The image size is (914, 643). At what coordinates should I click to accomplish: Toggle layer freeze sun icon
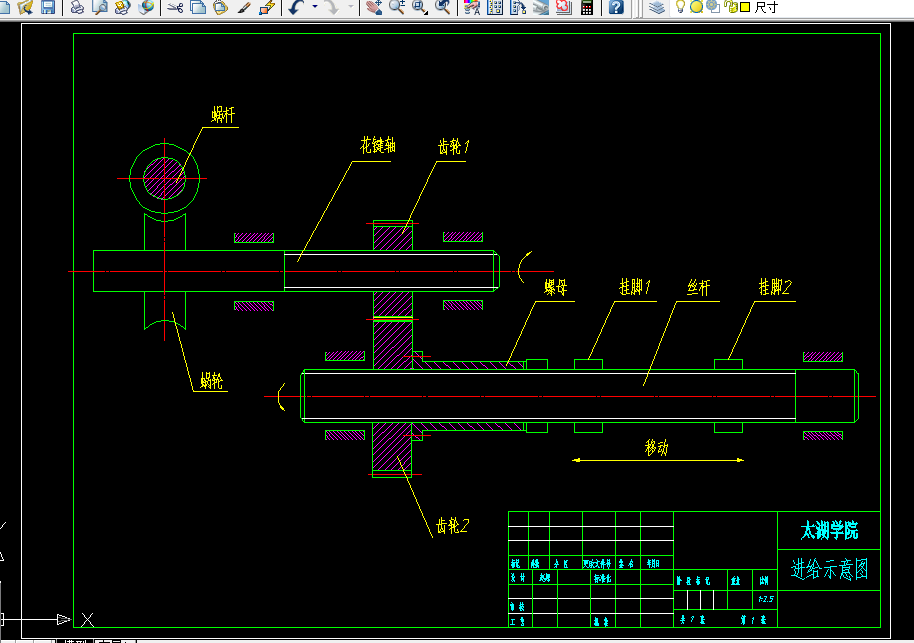(696, 7)
